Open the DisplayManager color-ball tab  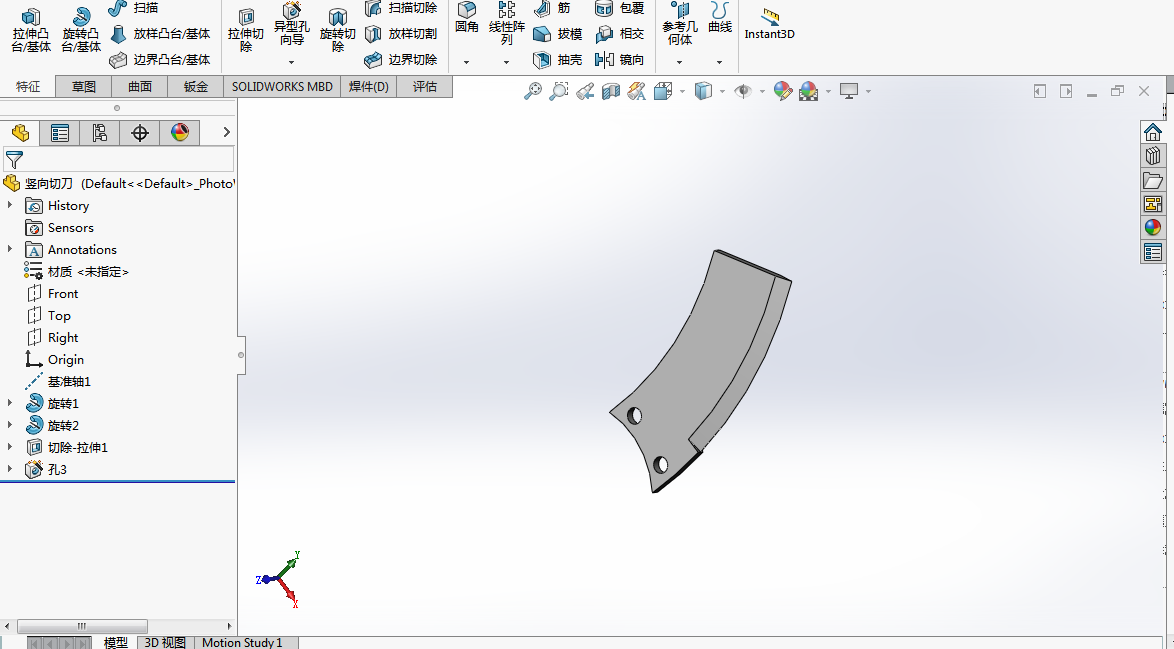[x=180, y=133]
